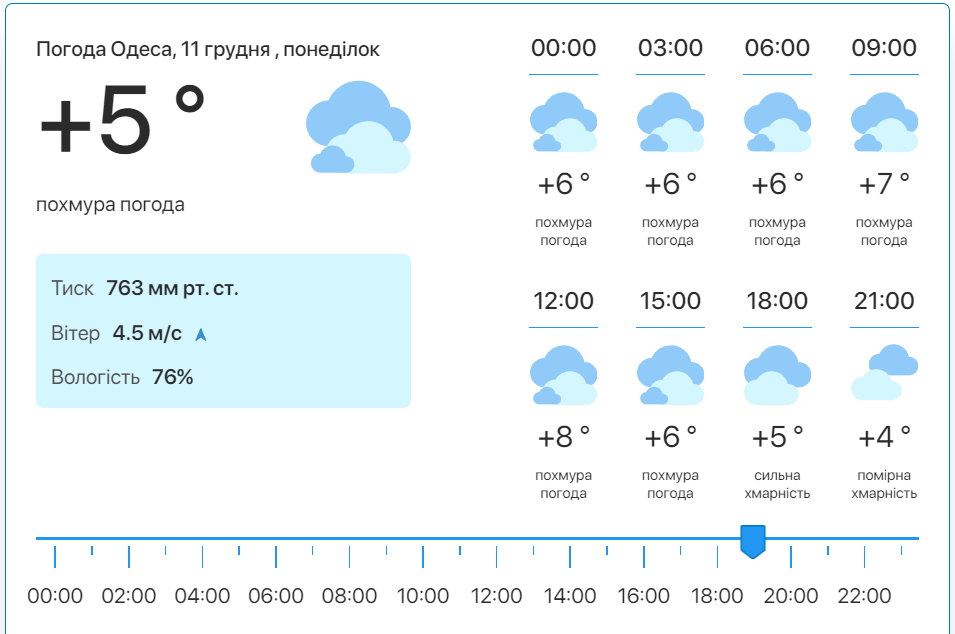Click the humidity value 76%
955x634 pixels.
click(172, 377)
